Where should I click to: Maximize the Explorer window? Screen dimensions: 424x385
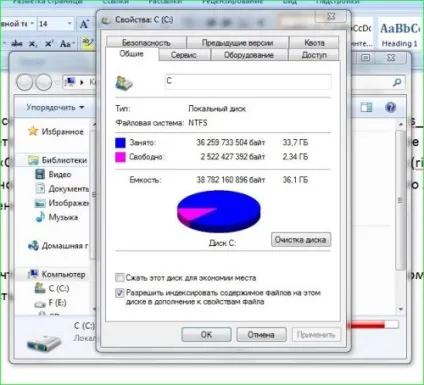point(365,58)
